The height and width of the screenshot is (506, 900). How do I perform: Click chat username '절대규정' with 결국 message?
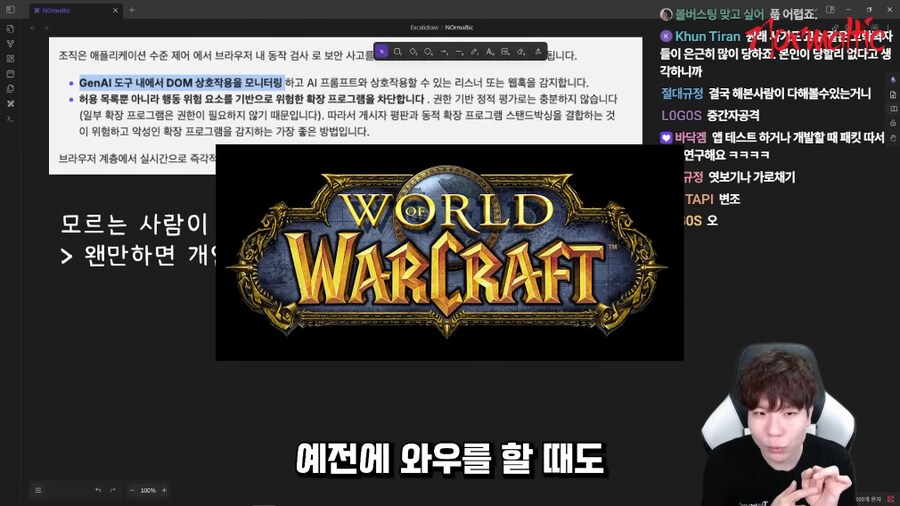point(682,94)
